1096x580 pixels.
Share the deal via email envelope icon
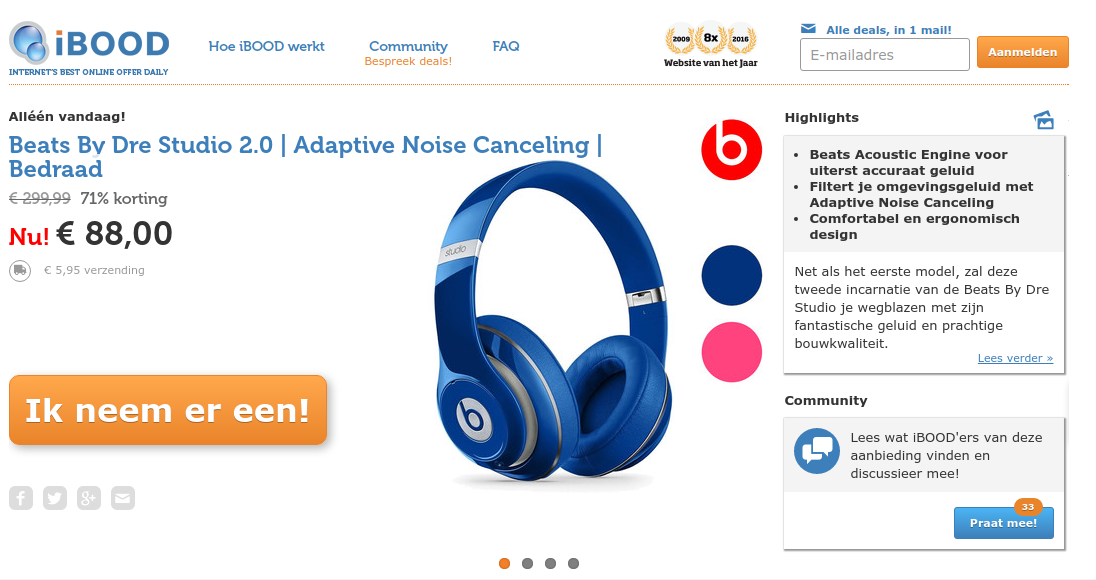(122, 498)
